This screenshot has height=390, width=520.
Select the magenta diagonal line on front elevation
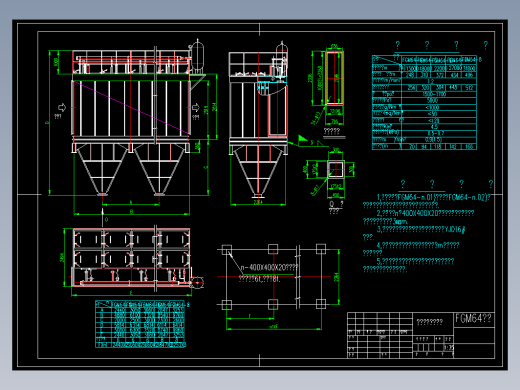pyautogui.click(x=131, y=108)
